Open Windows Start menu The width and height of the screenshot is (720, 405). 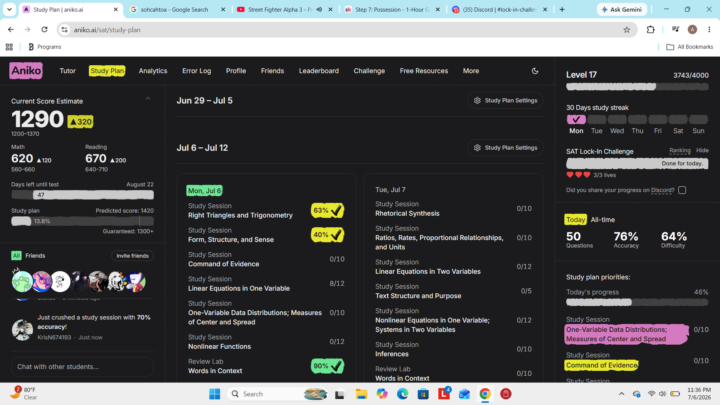pyautogui.click(x=214, y=394)
